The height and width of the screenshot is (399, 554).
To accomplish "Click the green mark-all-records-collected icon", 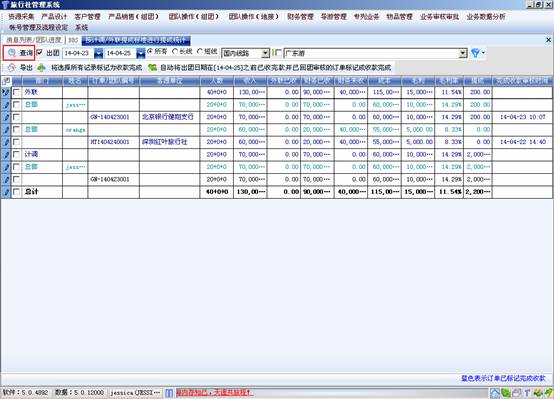I will point(42,68).
